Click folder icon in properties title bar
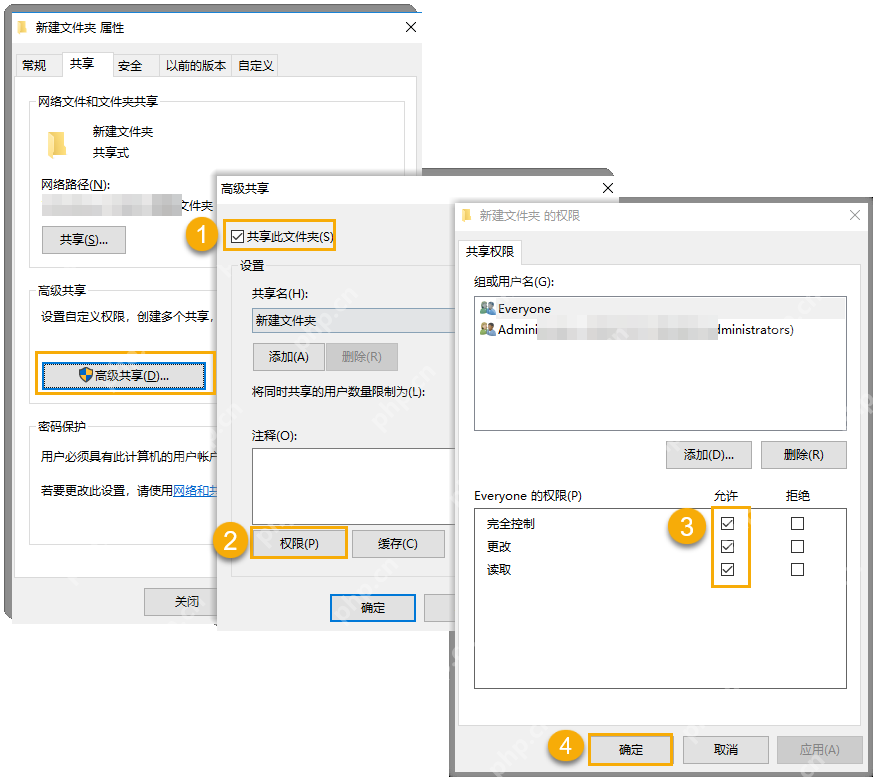This screenshot has height=778, width=874. click(x=21, y=27)
